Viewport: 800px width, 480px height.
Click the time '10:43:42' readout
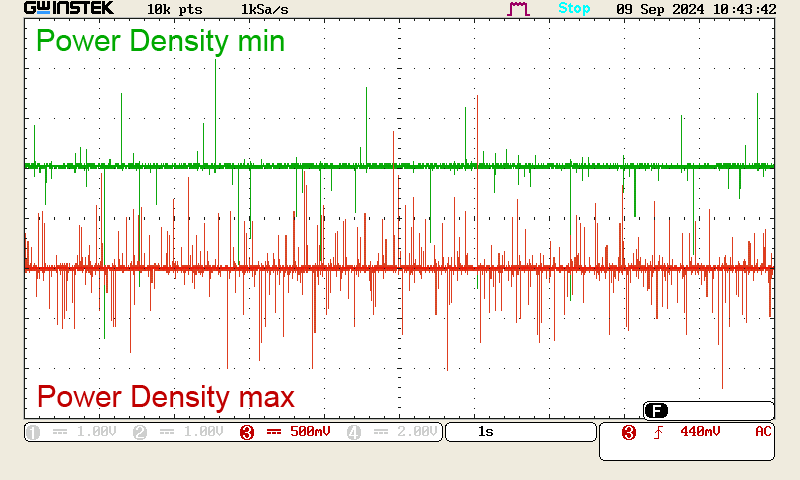tap(747, 9)
